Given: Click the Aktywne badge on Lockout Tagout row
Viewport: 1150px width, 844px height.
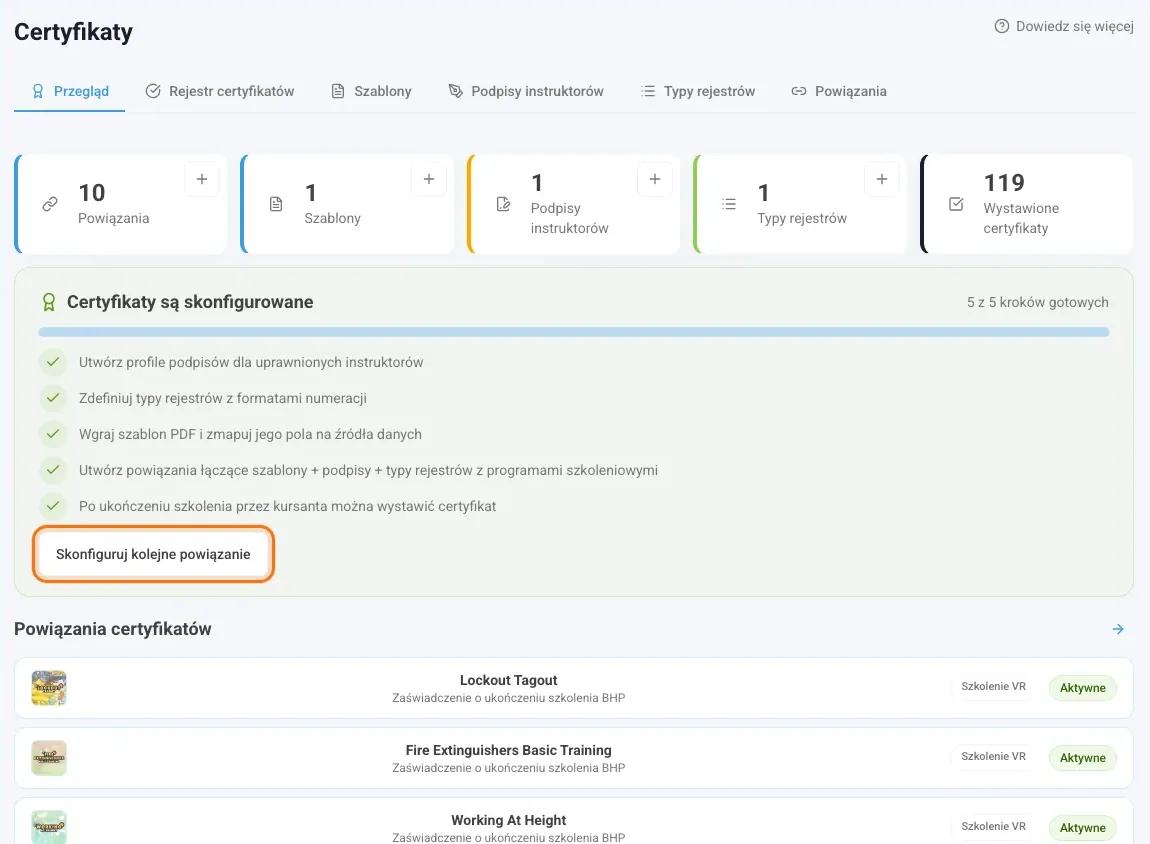Looking at the screenshot, I should pyautogui.click(x=1083, y=688).
